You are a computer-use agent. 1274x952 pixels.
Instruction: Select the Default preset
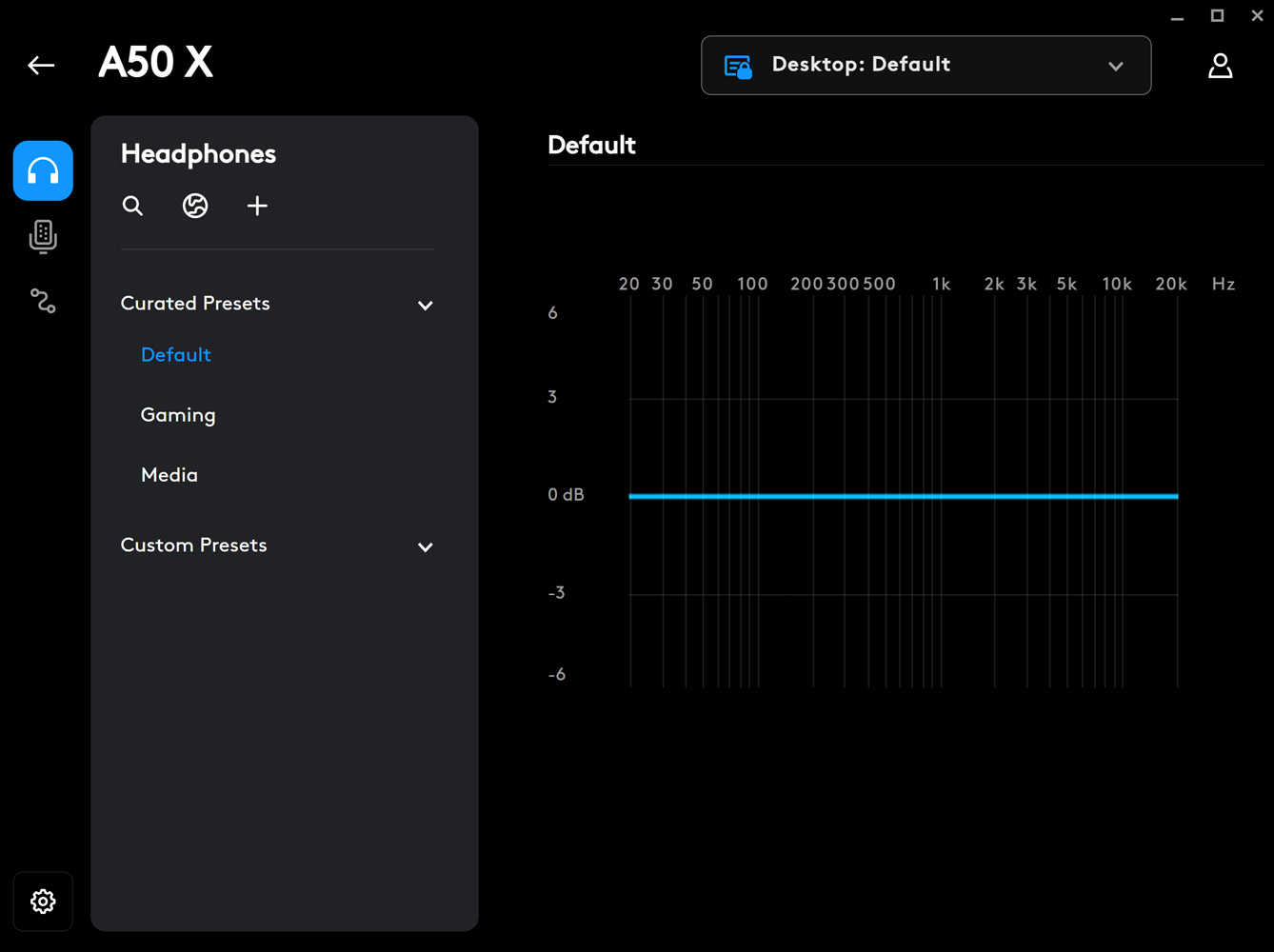(176, 354)
